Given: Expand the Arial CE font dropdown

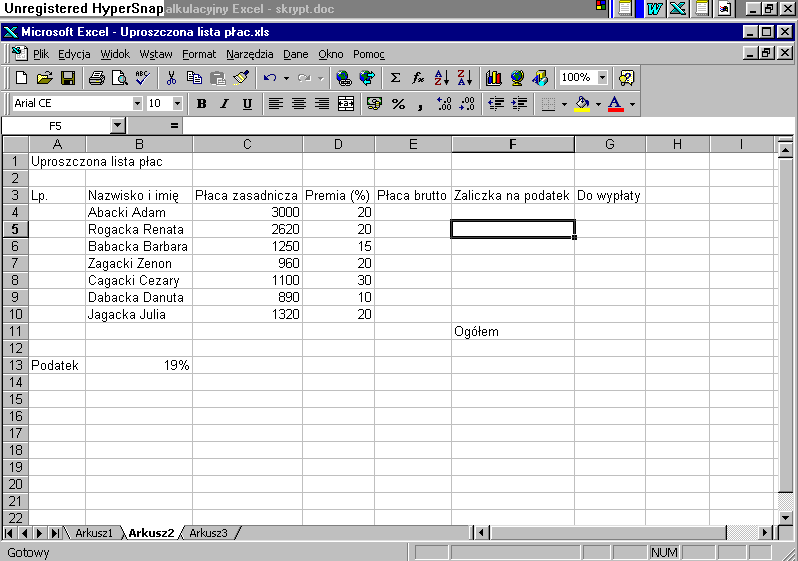Looking at the screenshot, I should (137, 104).
